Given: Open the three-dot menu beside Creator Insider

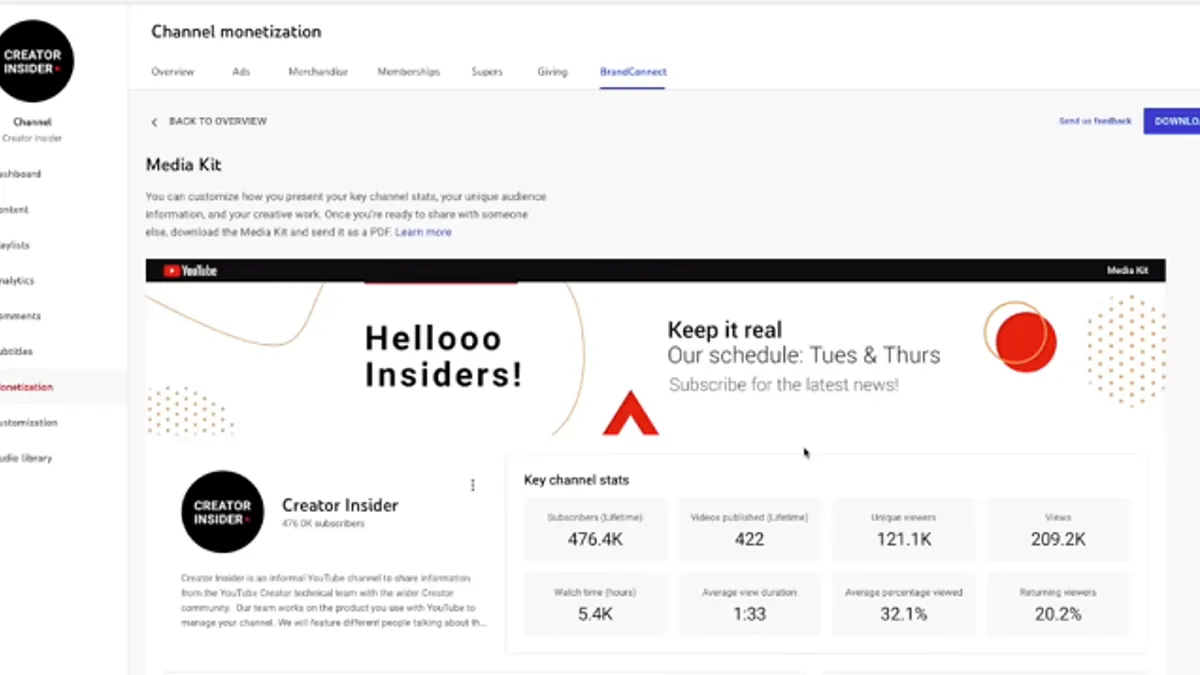Looking at the screenshot, I should pos(473,485).
